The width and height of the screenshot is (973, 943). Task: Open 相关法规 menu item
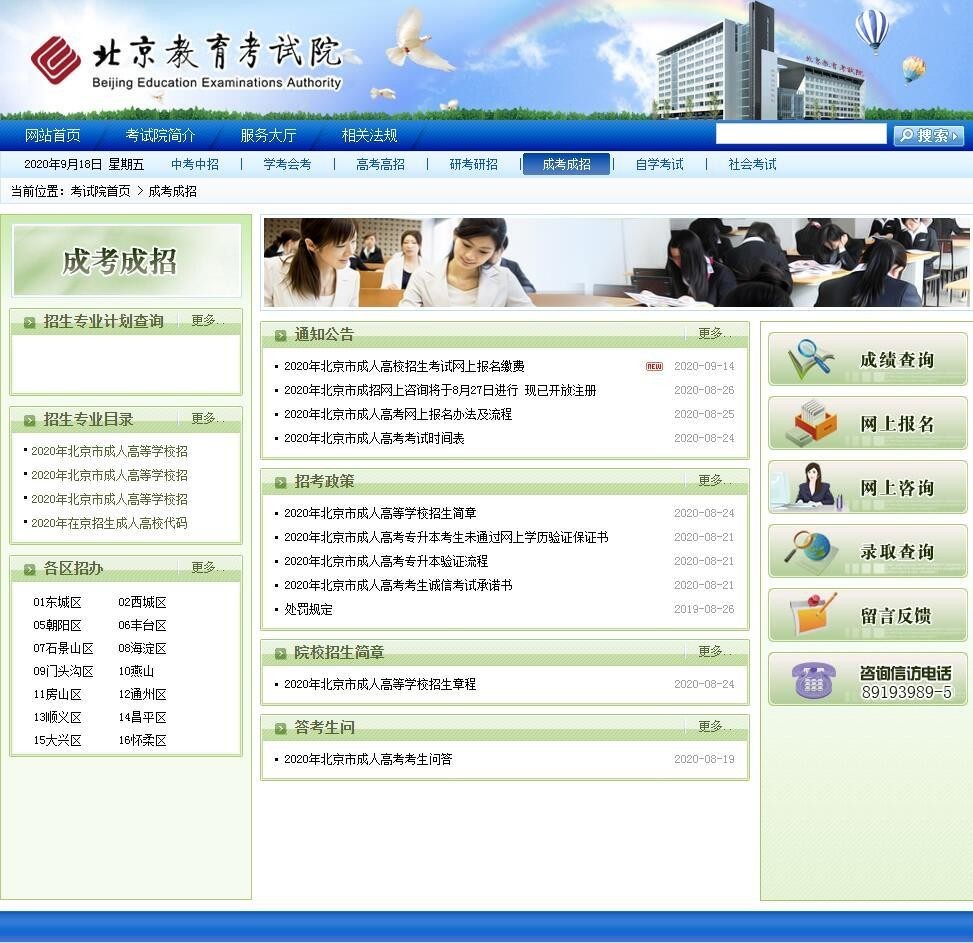[x=369, y=135]
